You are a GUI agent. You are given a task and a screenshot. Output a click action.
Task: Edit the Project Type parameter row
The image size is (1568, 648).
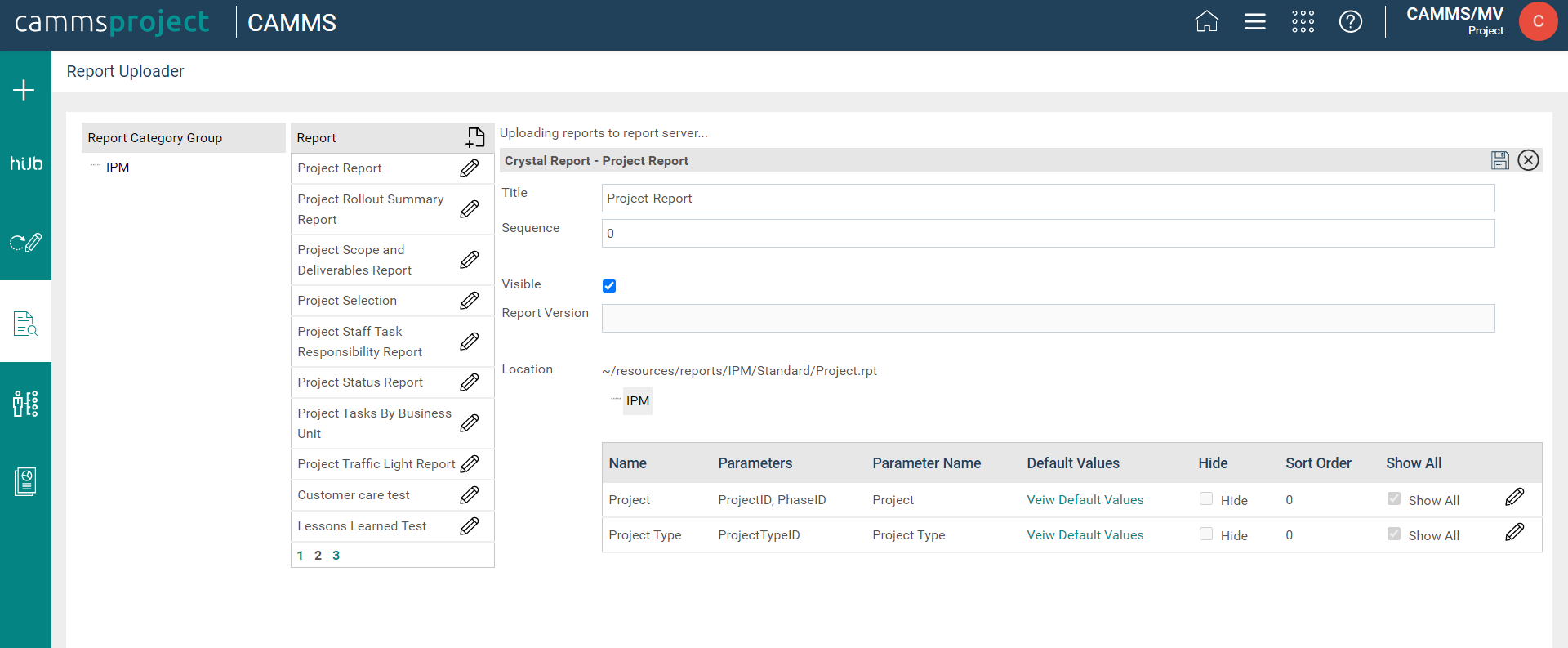(1515, 532)
